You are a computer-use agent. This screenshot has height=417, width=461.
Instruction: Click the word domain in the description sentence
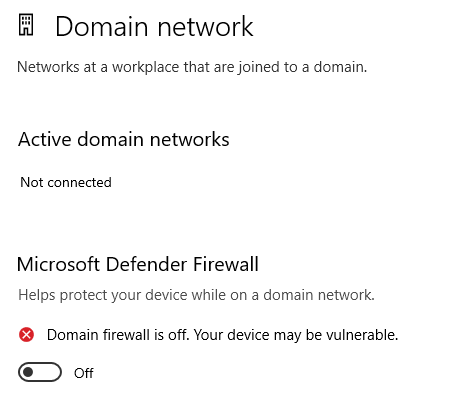[x=340, y=67]
